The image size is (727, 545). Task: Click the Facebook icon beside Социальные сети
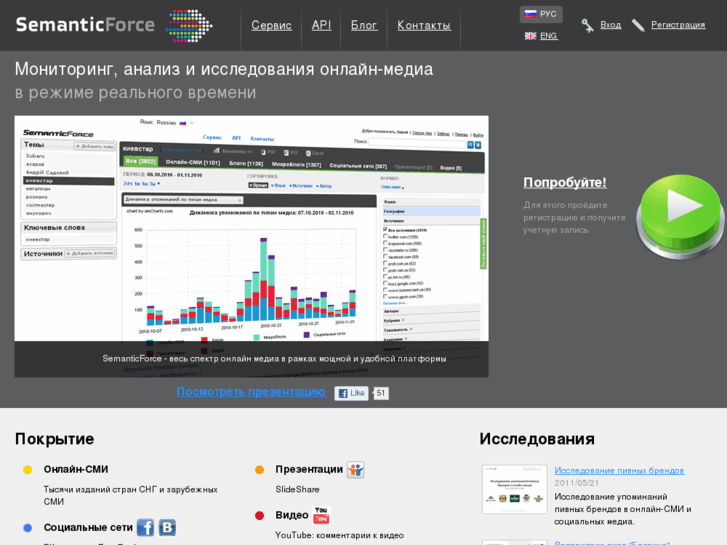click(146, 527)
